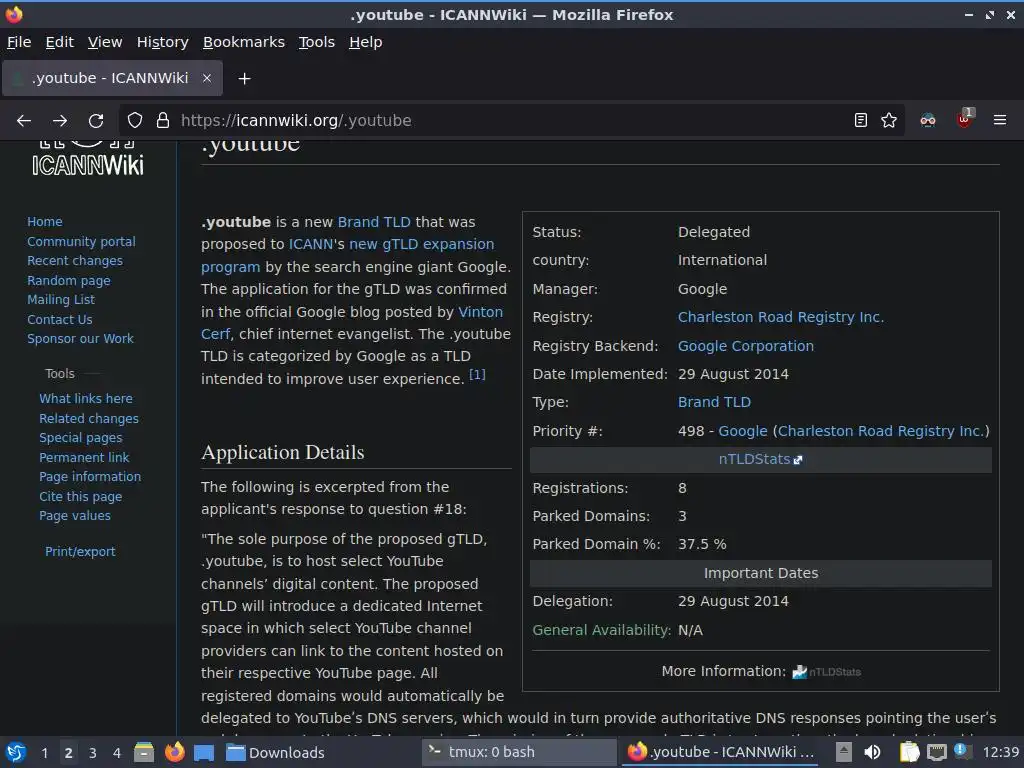Go forward to the next page

(60, 120)
